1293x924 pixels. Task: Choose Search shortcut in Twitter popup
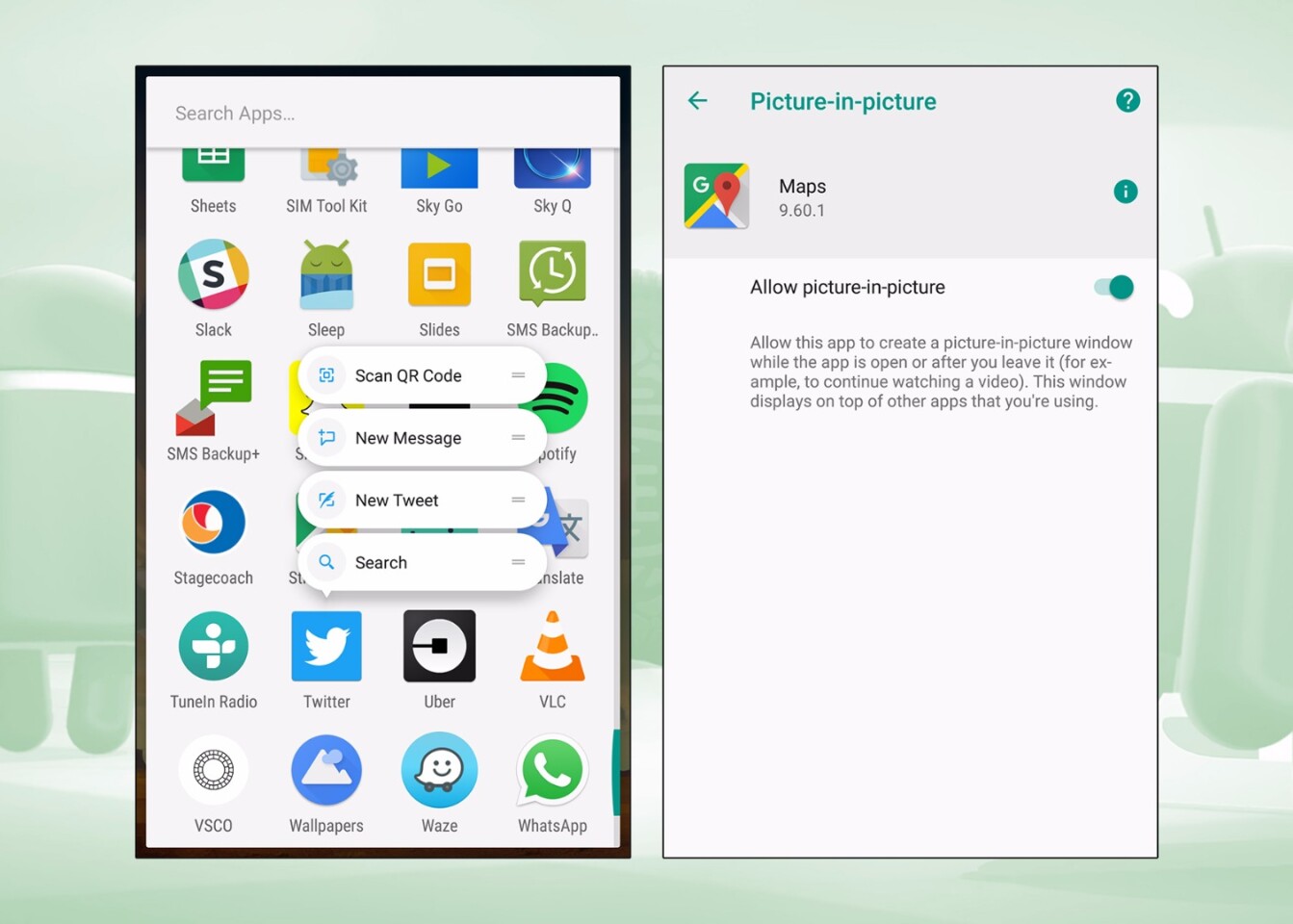pyautogui.click(x=422, y=562)
